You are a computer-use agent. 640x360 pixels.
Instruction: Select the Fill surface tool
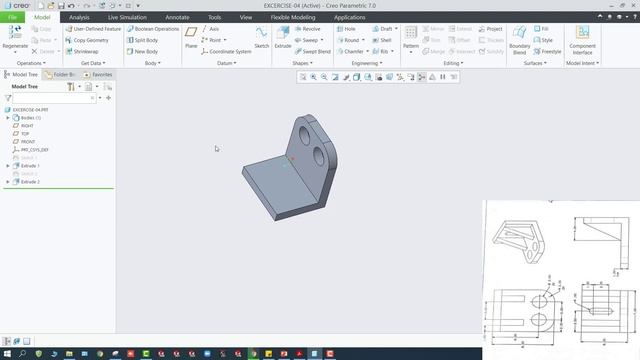[x=541, y=29]
